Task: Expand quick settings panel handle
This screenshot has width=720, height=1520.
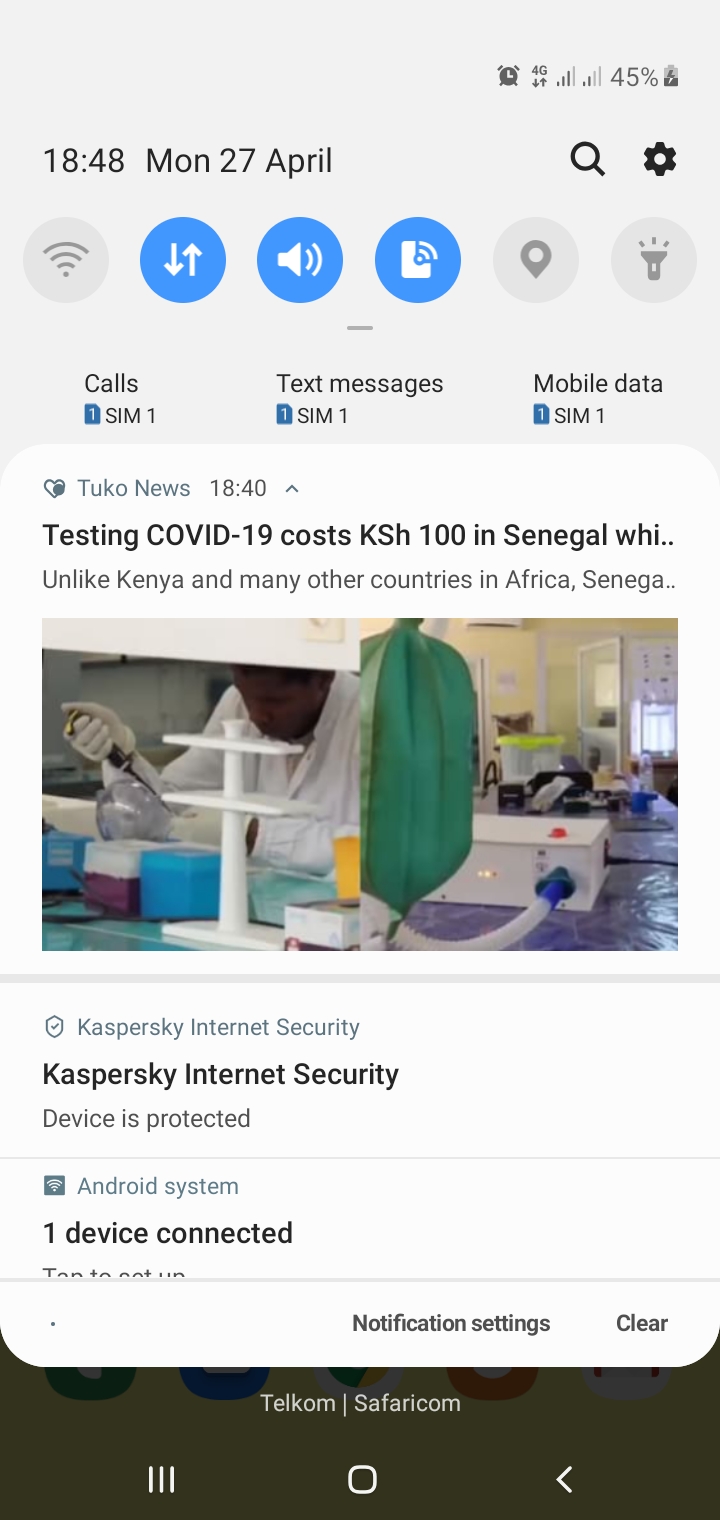Action: (360, 328)
